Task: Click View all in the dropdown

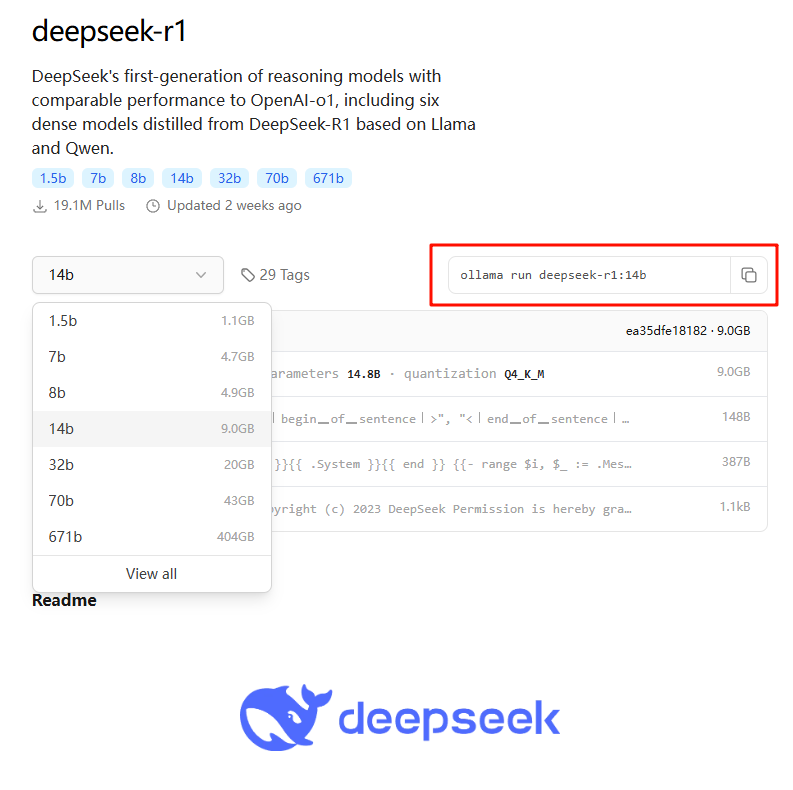Action: (x=152, y=574)
